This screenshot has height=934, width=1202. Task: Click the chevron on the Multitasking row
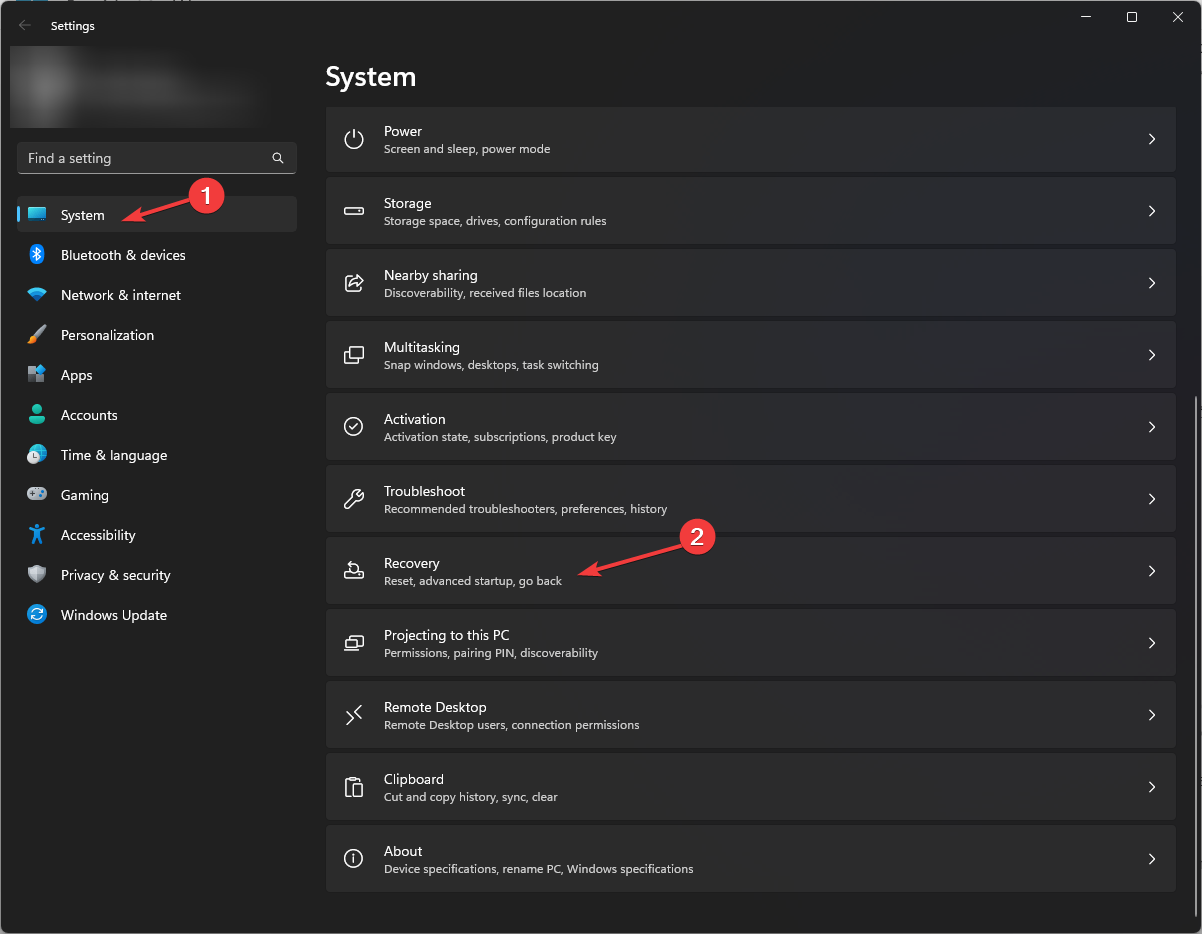point(1152,355)
